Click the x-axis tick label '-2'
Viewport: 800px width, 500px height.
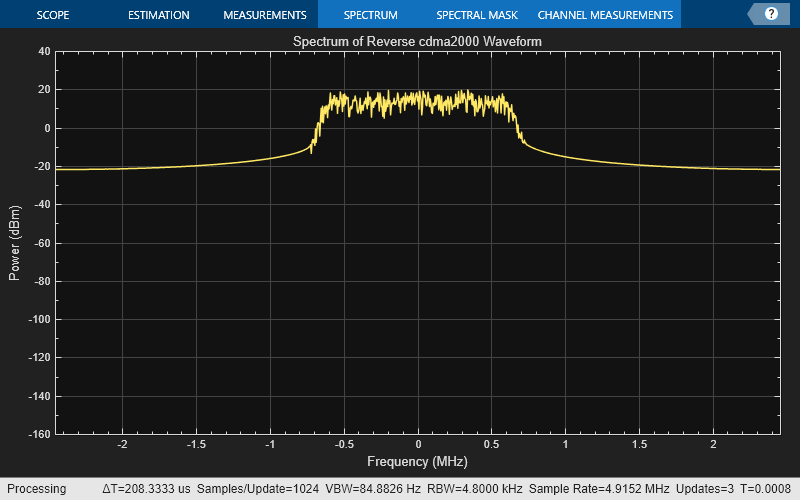tap(122, 444)
